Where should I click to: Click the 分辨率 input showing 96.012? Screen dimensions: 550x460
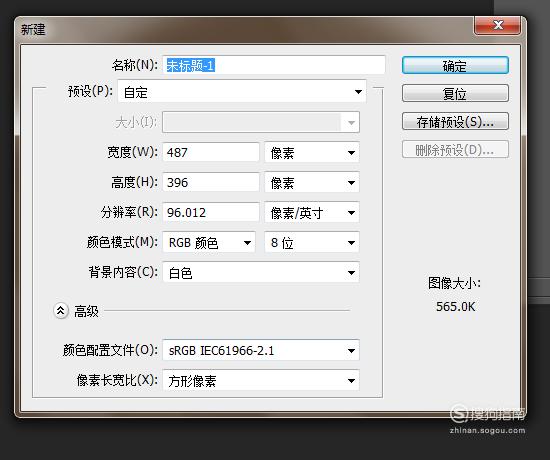coord(211,212)
